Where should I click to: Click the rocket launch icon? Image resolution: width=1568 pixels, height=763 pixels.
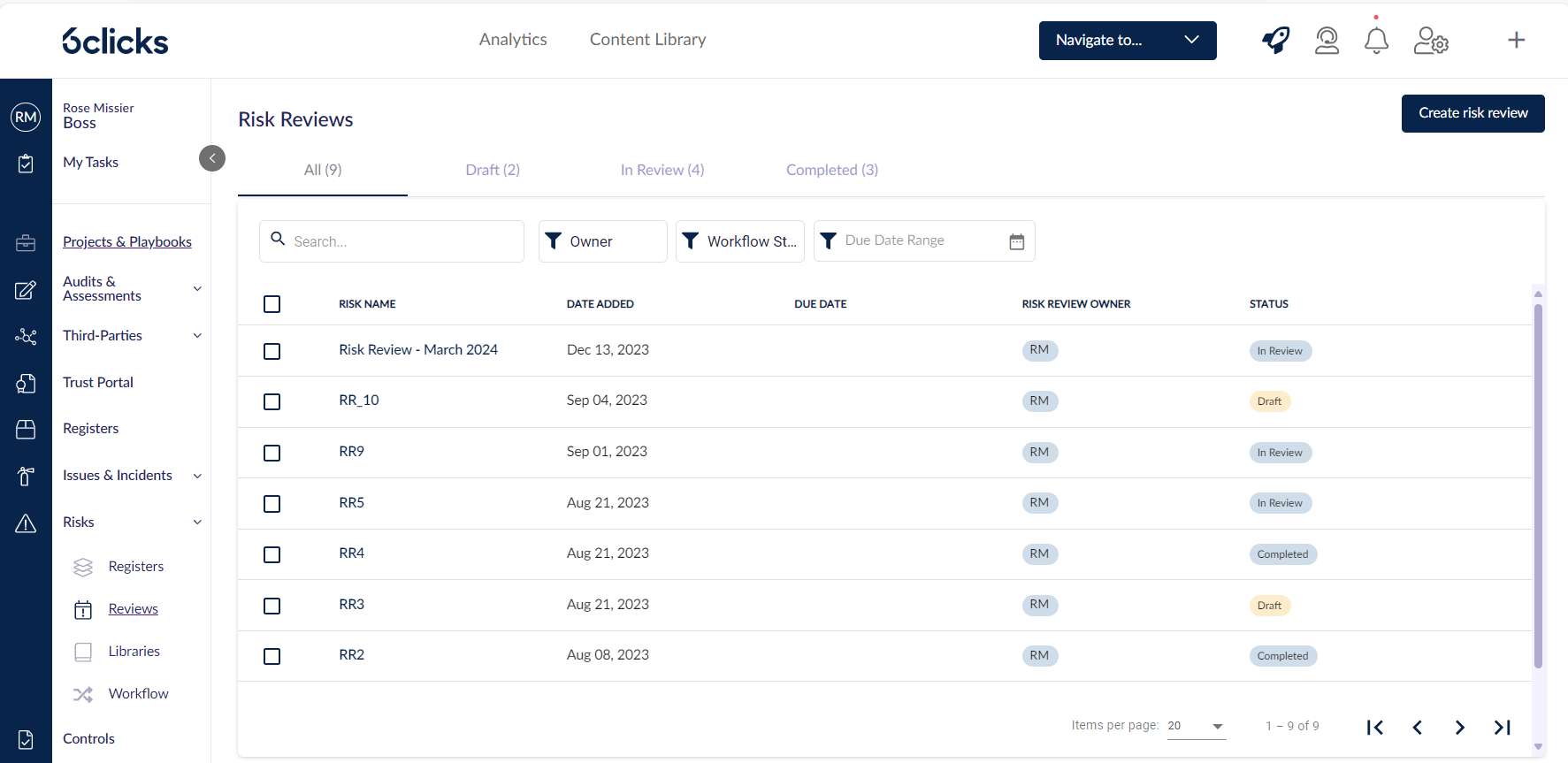pyautogui.click(x=1275, y=40)
